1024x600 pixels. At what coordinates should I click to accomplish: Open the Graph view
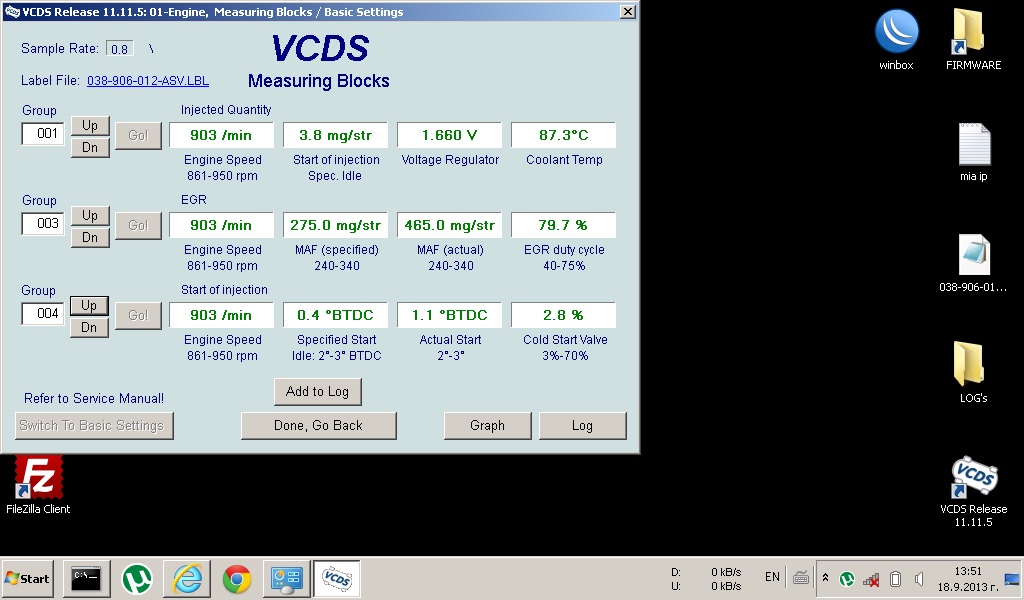pos(487,425)
